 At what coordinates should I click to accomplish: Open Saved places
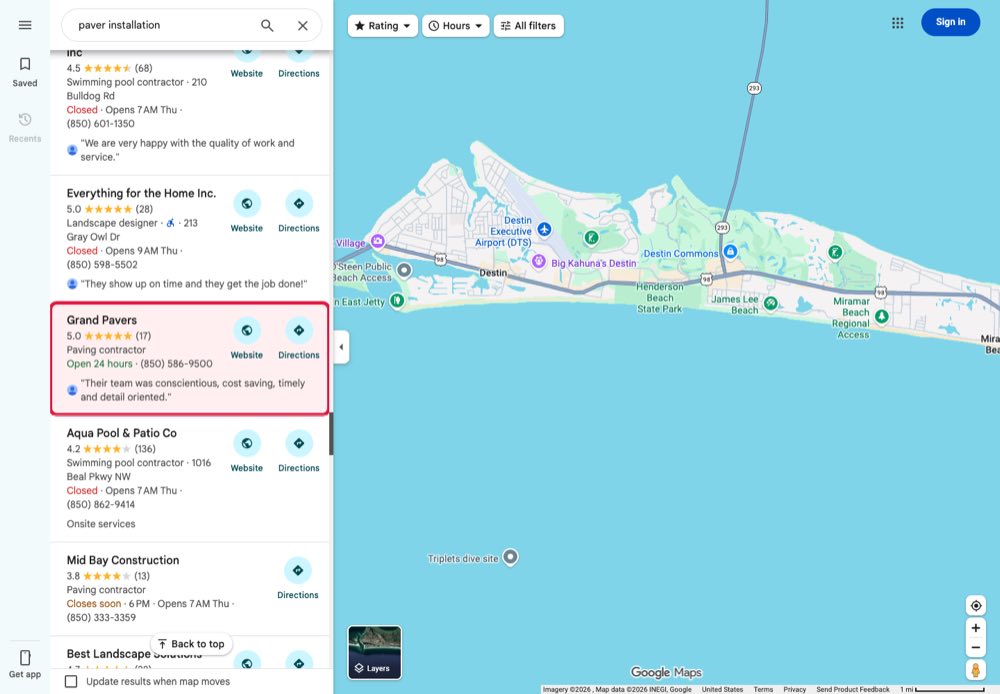(25, 71)
